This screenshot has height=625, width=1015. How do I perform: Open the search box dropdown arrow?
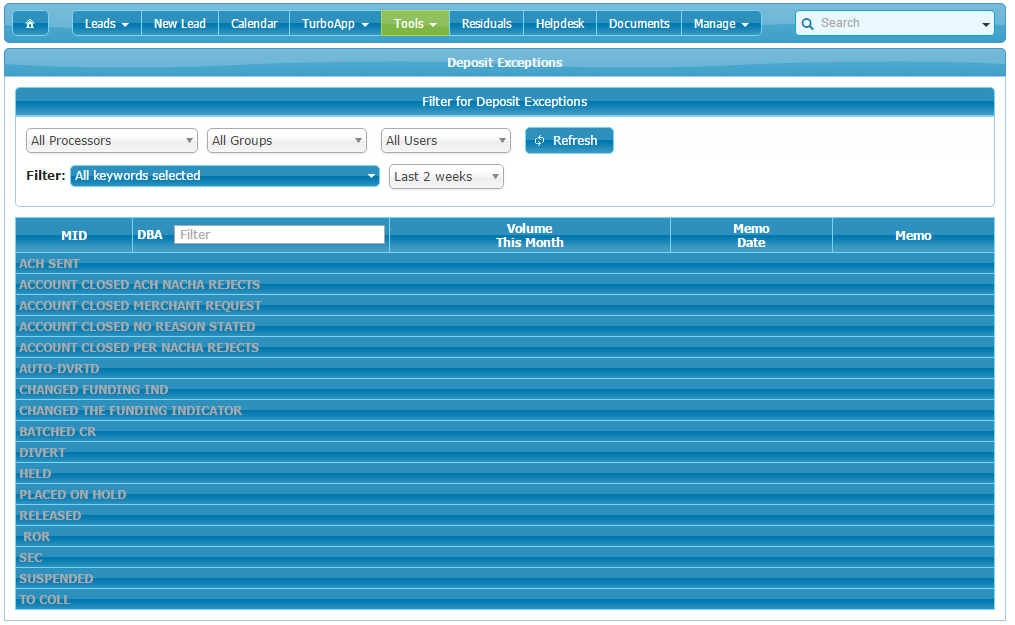tap(985, 24)
